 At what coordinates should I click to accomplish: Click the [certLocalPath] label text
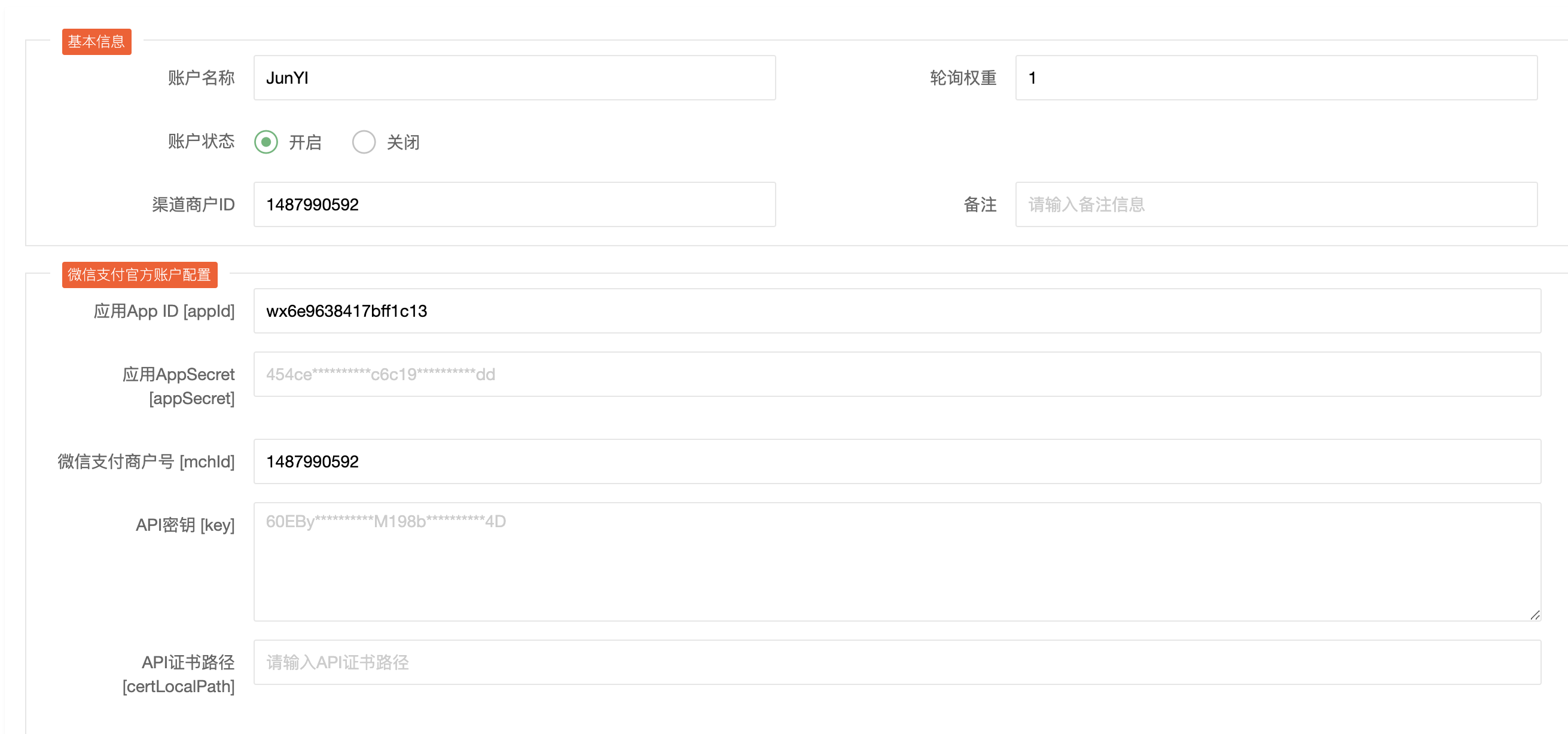tap(178, 687)
